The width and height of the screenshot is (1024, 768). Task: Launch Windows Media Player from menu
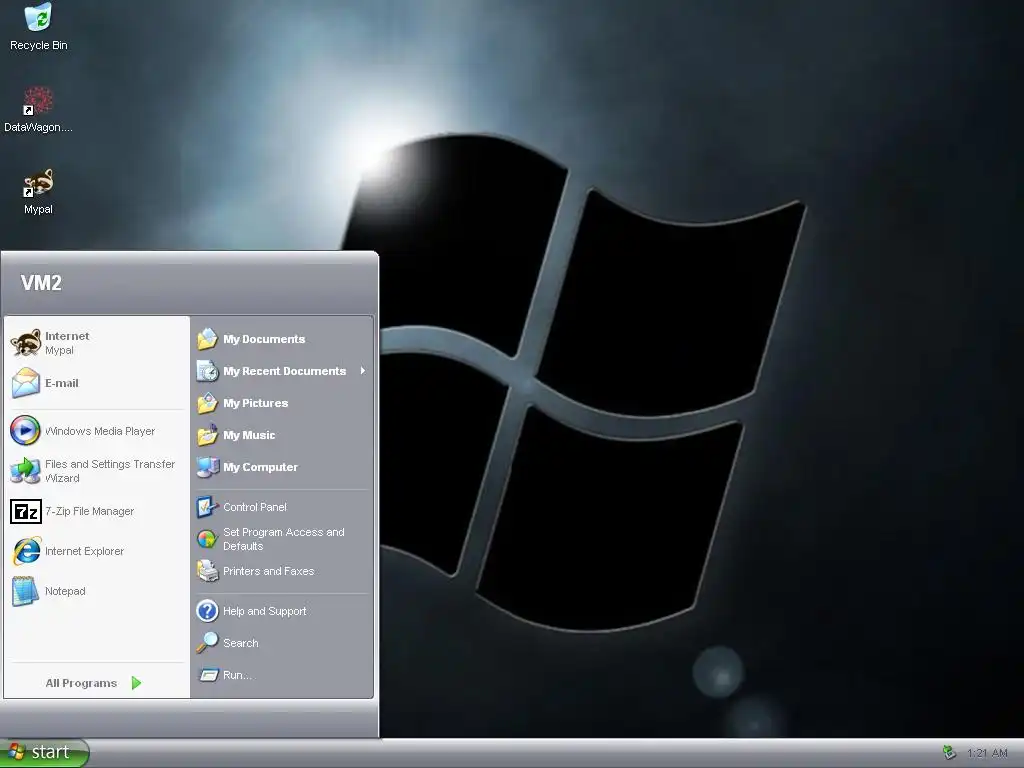tap(97, 431)
